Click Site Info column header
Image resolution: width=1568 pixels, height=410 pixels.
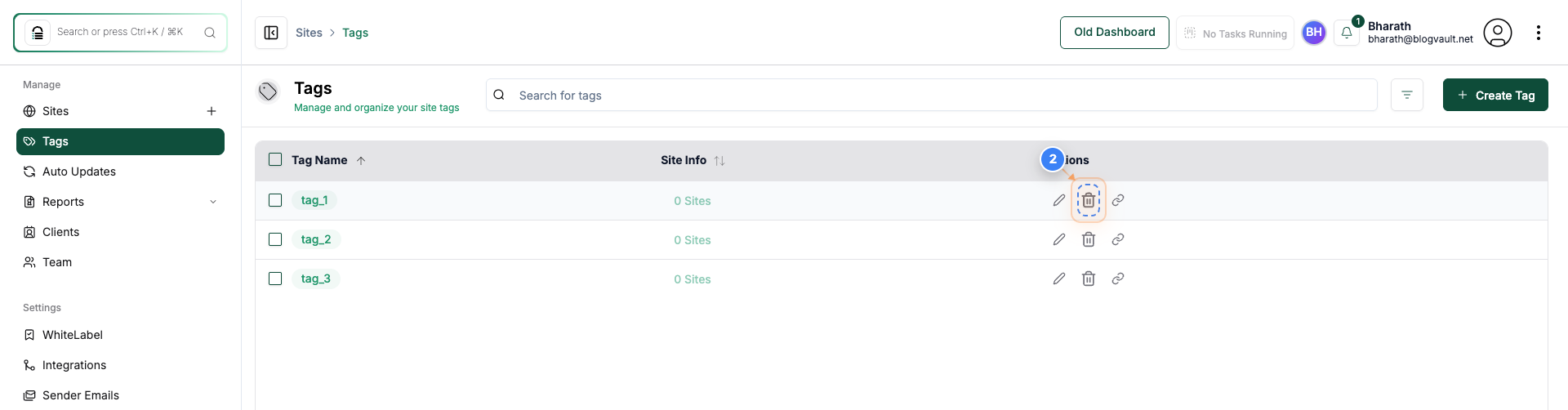coord(684,160)
